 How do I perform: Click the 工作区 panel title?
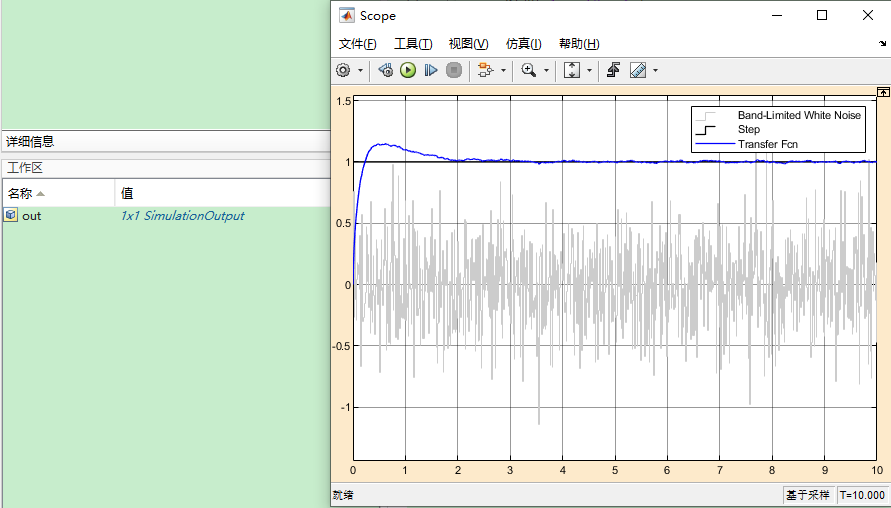(24, 168)
